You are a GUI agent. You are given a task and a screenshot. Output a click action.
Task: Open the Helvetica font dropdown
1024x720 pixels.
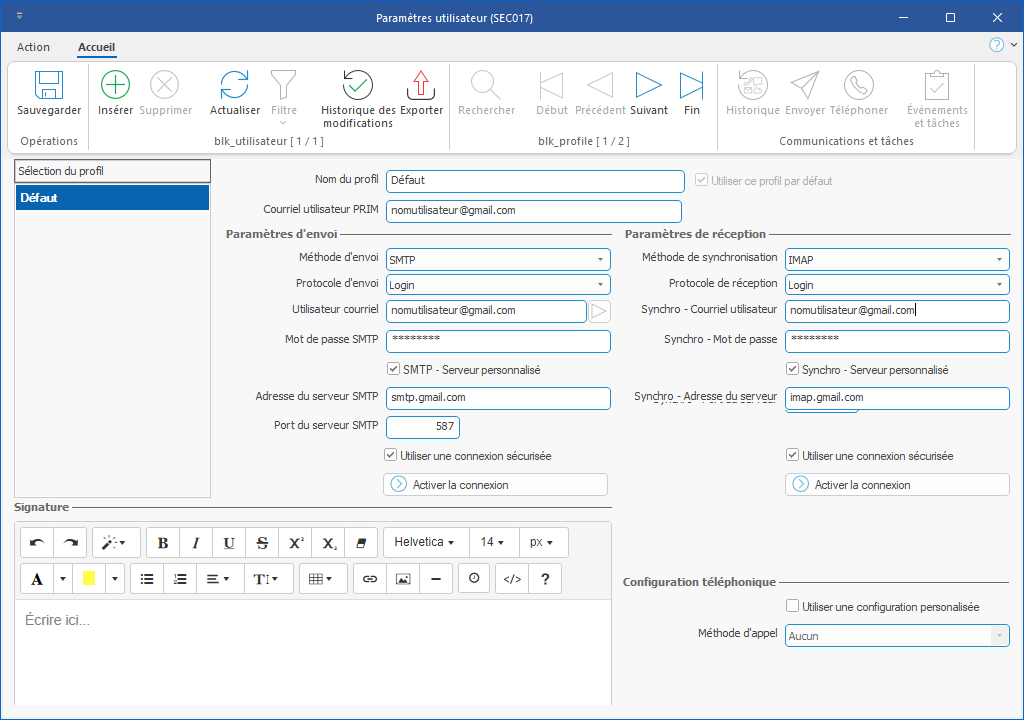424,542
